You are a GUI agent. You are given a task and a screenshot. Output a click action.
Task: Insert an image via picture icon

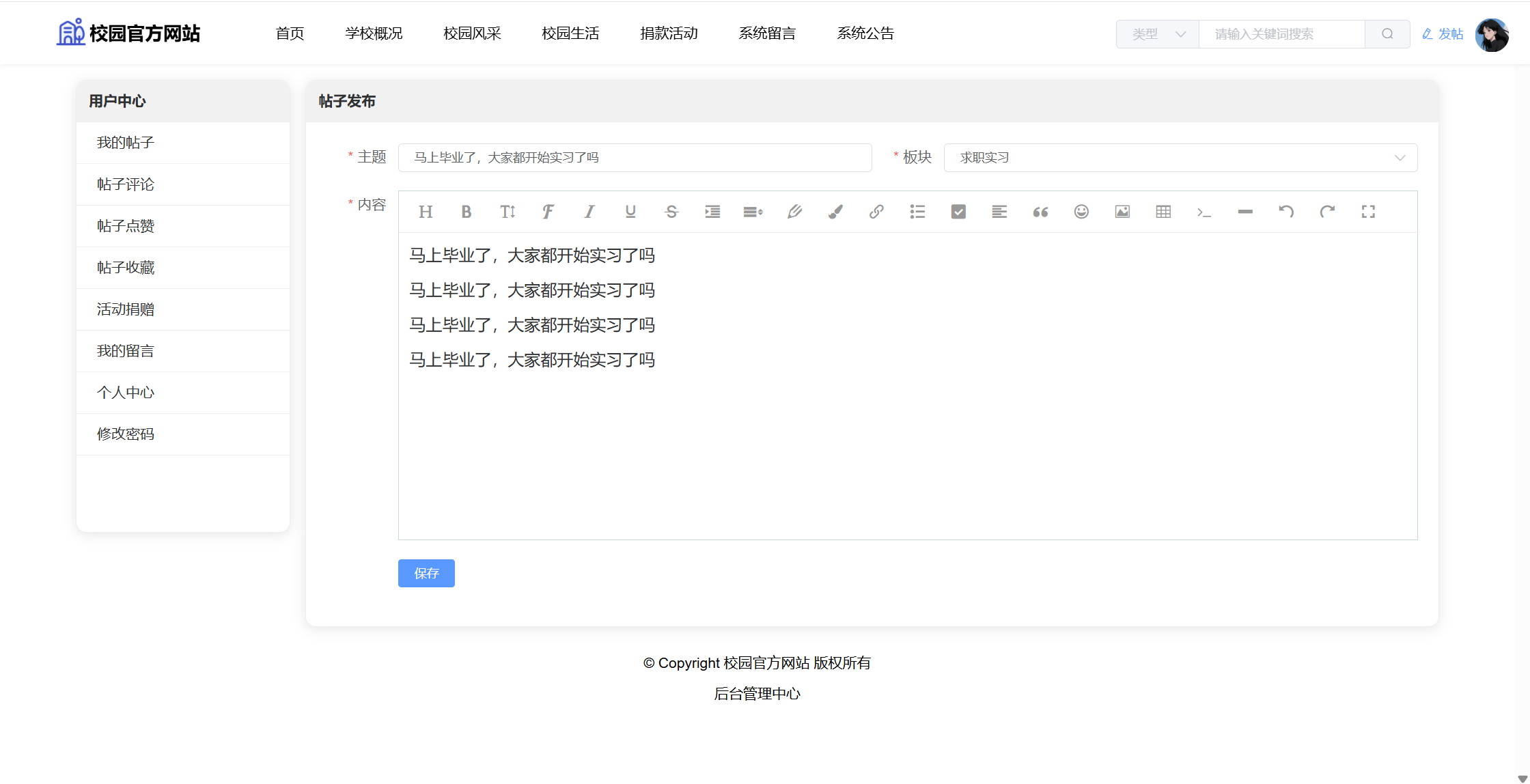click(x=1122, y=212)
